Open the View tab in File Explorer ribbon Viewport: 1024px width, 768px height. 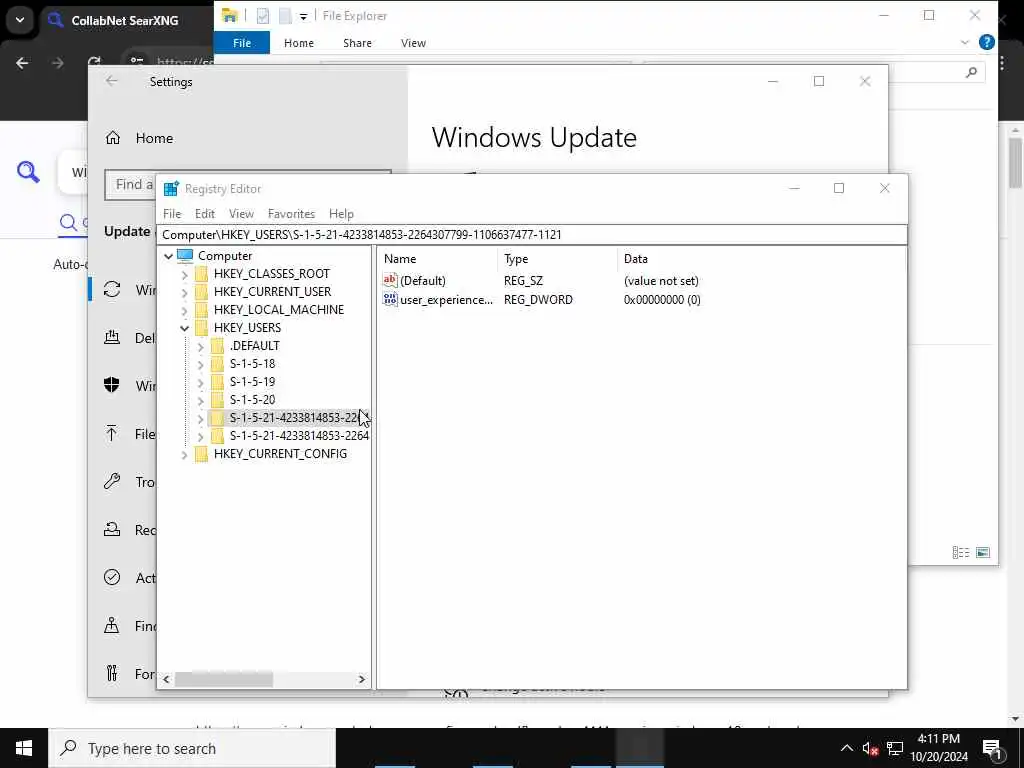[413, 43]
